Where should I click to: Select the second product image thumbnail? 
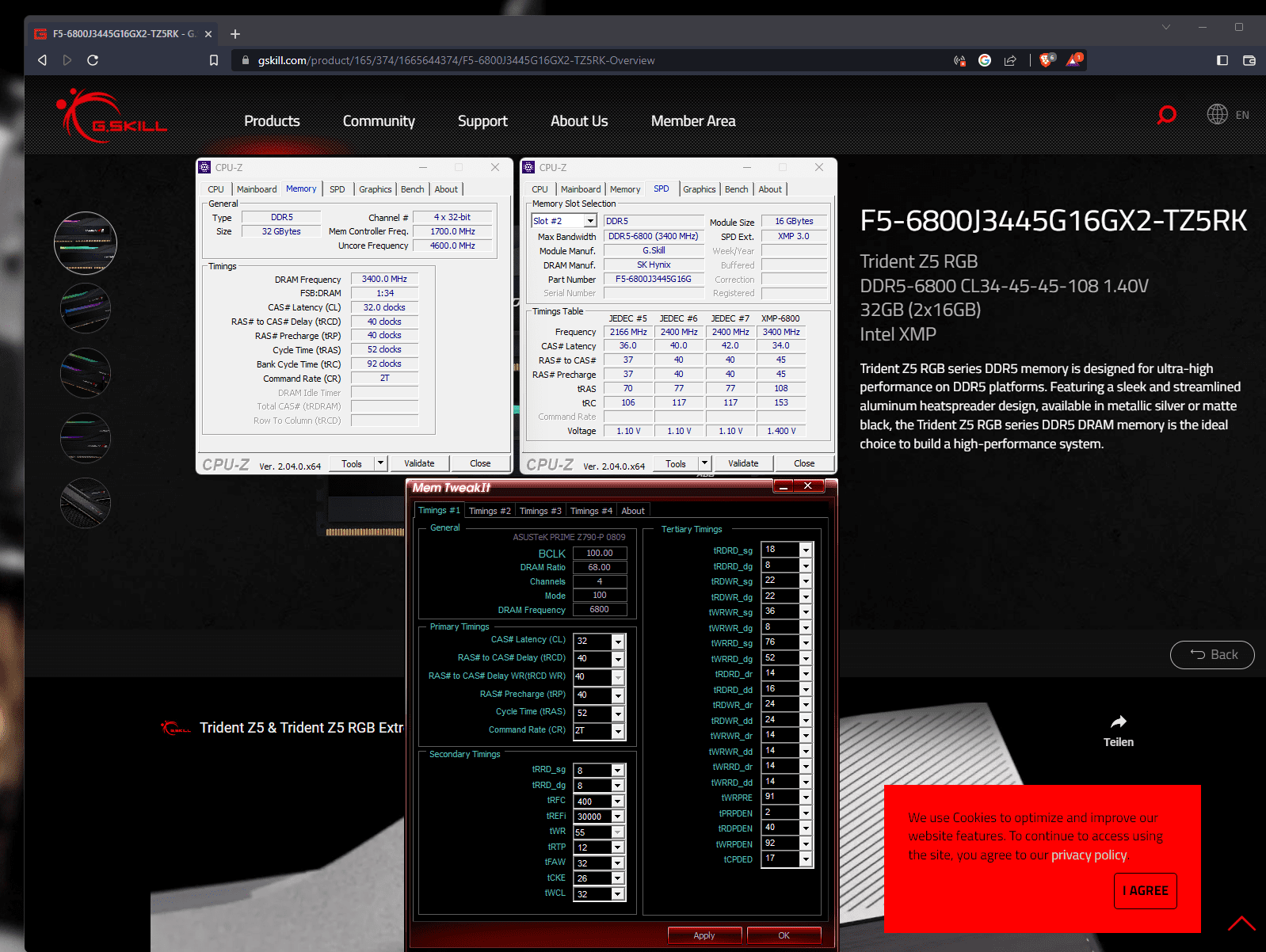86,308
